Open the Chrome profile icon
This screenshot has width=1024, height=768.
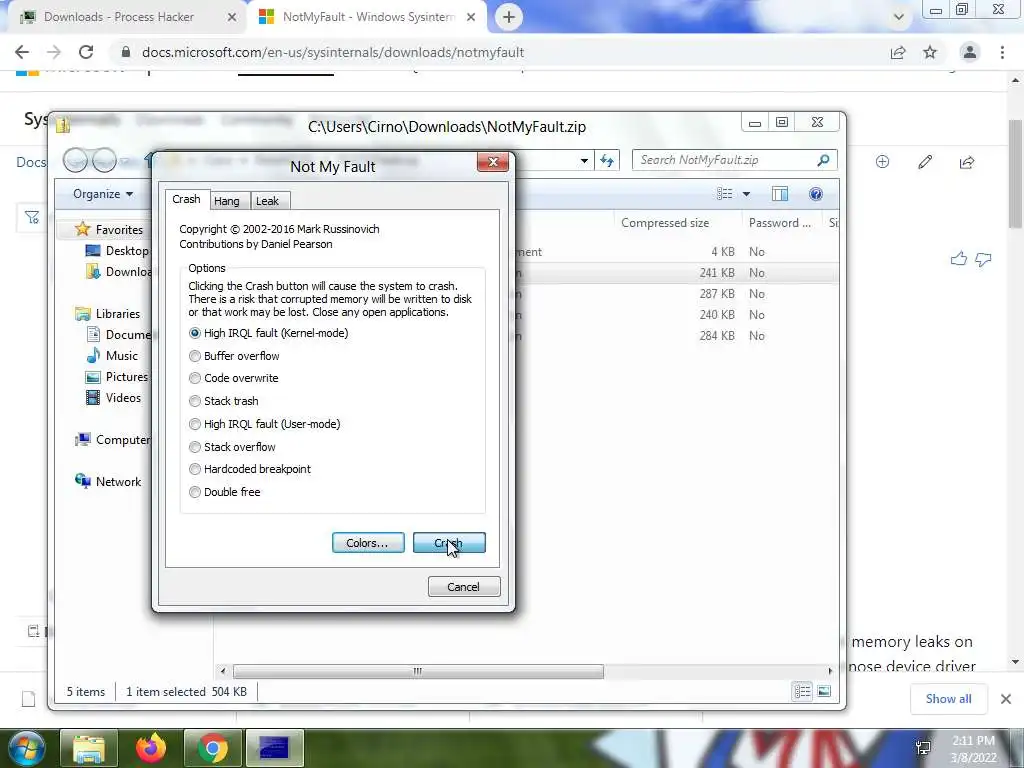pos(970,52)
